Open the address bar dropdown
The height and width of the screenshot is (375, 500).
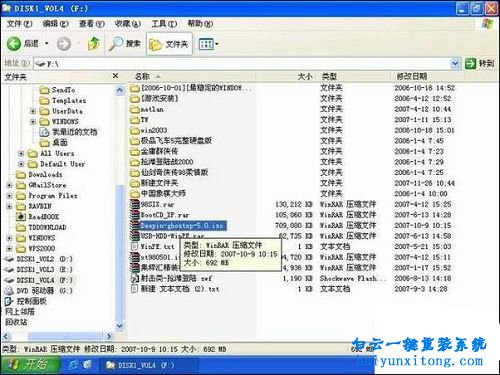coord(455,63)
